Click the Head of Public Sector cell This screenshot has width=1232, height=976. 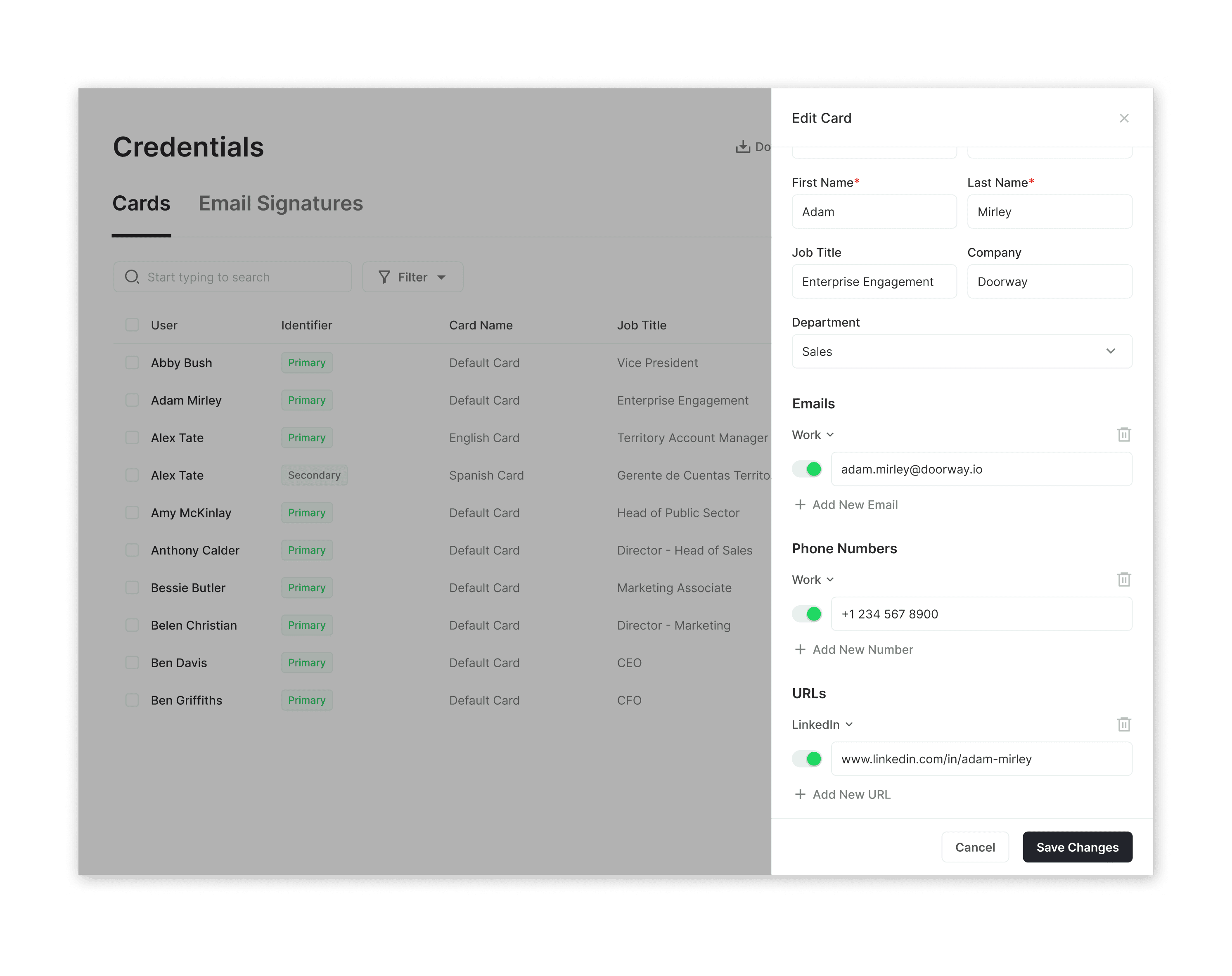[678, 513]
